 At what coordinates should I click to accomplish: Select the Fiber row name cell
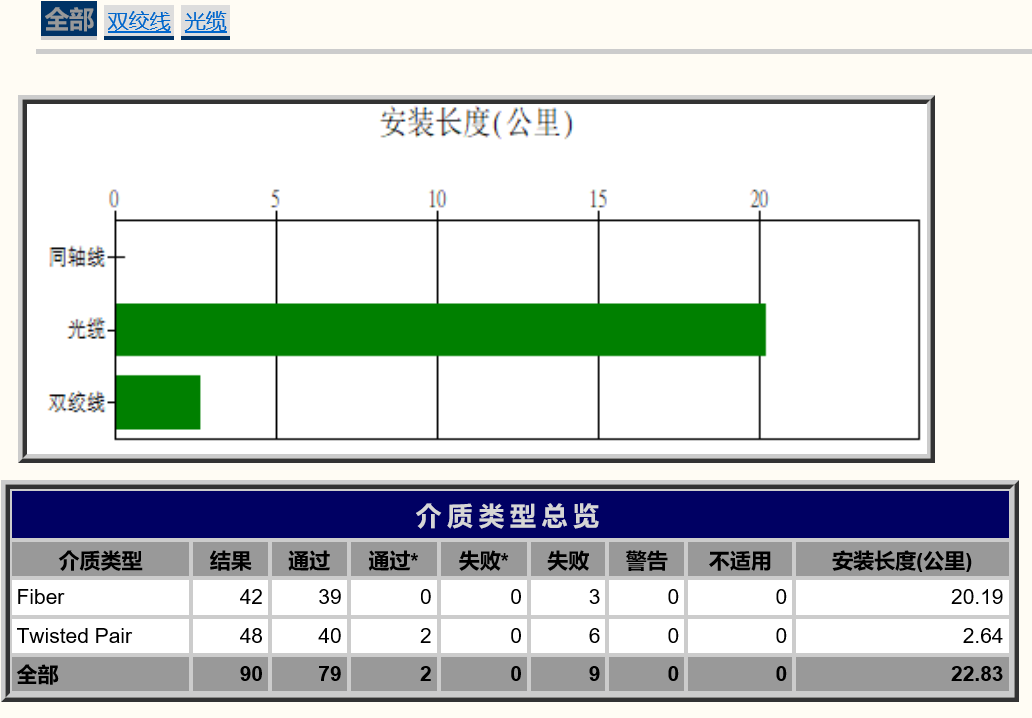(100, 598)
